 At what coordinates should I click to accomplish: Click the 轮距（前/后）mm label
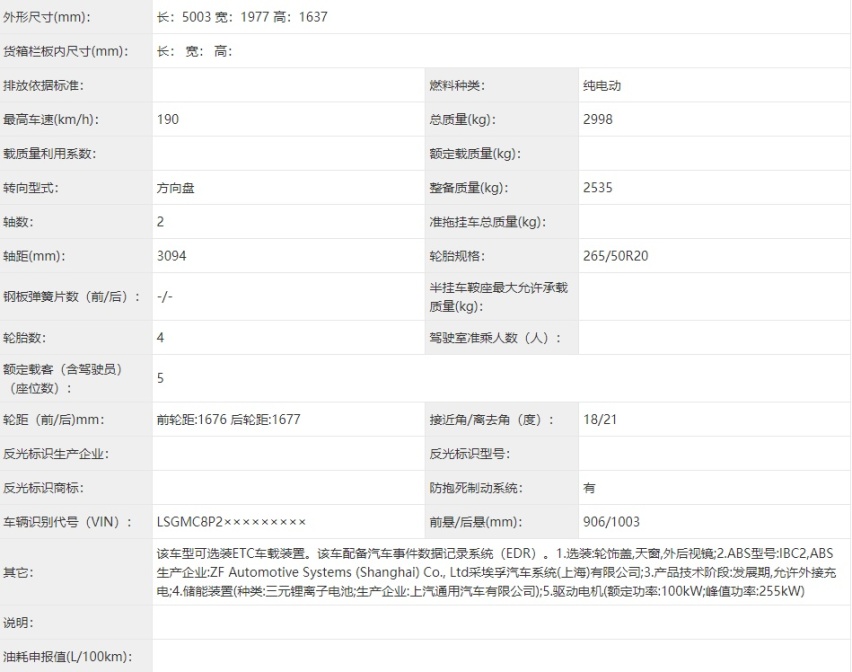pos(53,419)
